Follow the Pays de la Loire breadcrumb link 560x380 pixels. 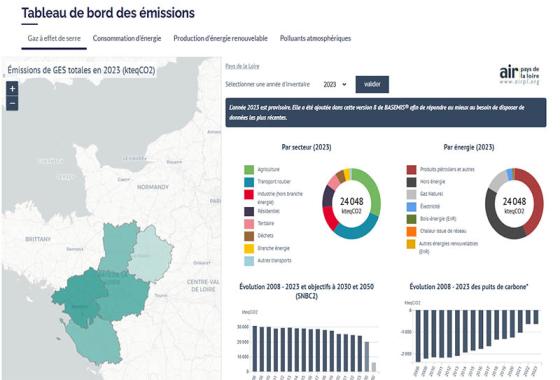(x=242, y=66)
